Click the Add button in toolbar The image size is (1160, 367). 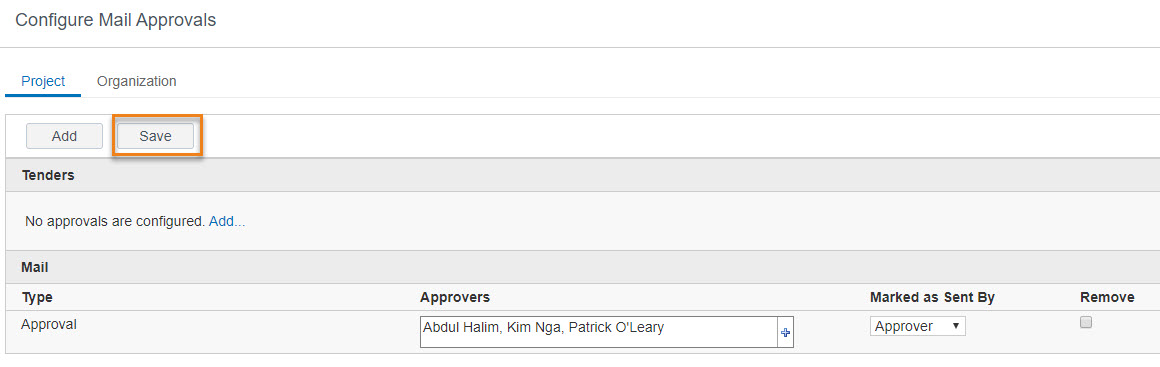click(64, 136)
